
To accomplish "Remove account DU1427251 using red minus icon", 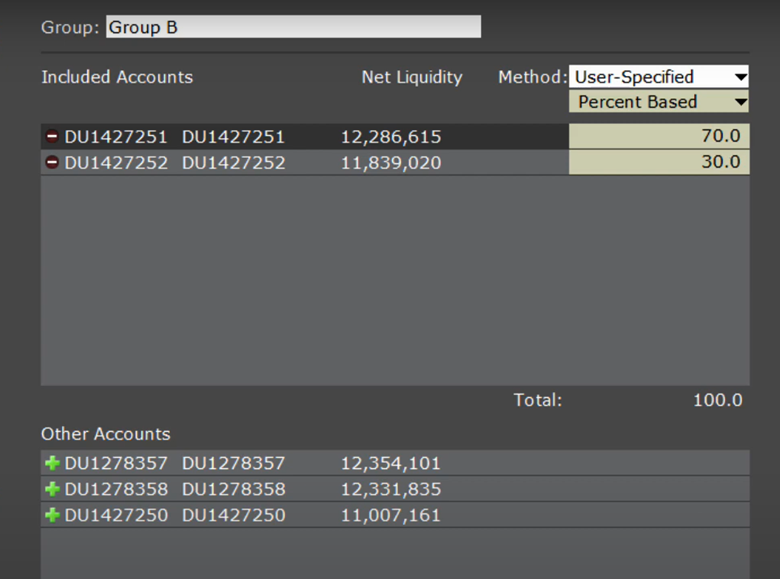I will coord(52,137).
